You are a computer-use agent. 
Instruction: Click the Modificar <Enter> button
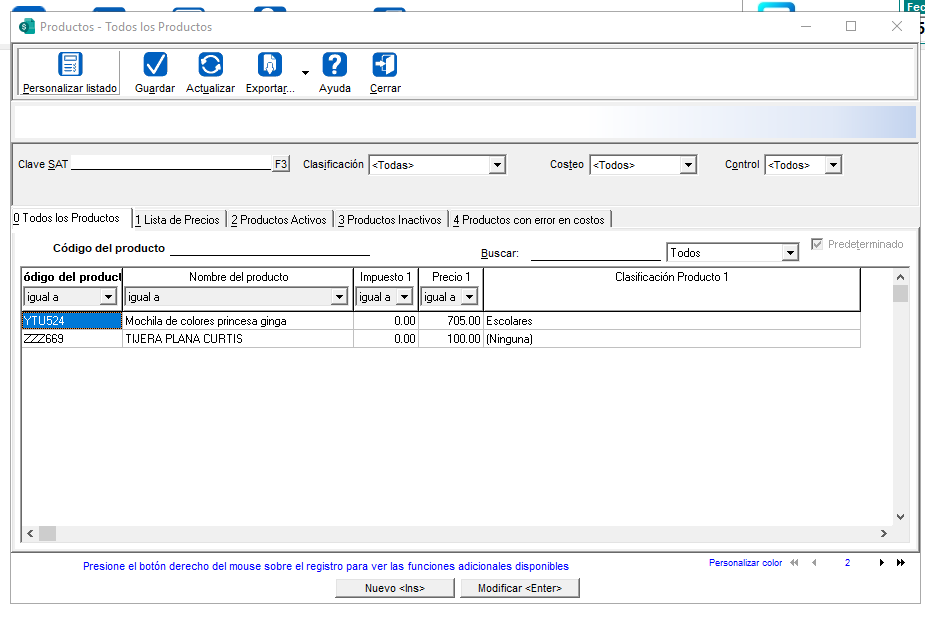(520, 588)
